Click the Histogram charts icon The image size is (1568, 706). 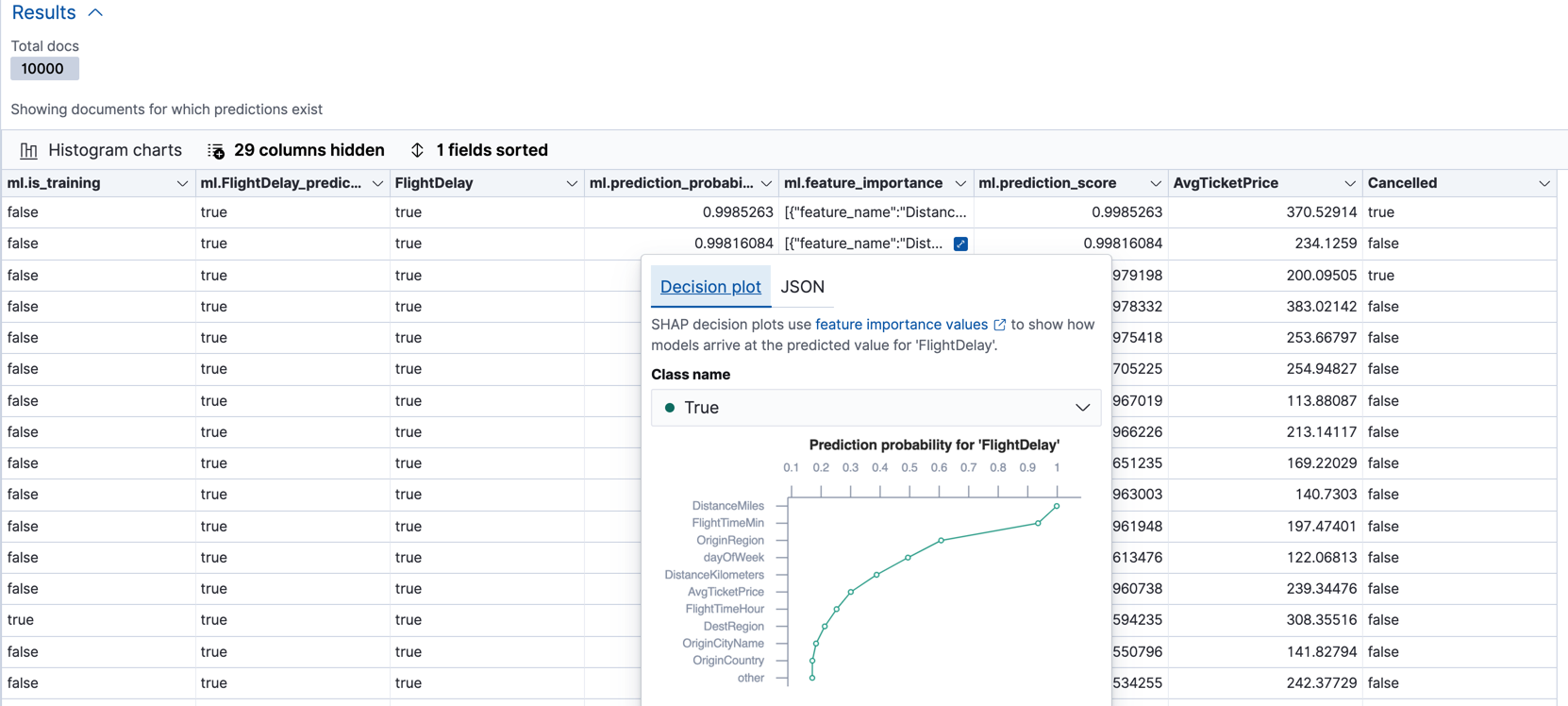[x=29, y=151]
